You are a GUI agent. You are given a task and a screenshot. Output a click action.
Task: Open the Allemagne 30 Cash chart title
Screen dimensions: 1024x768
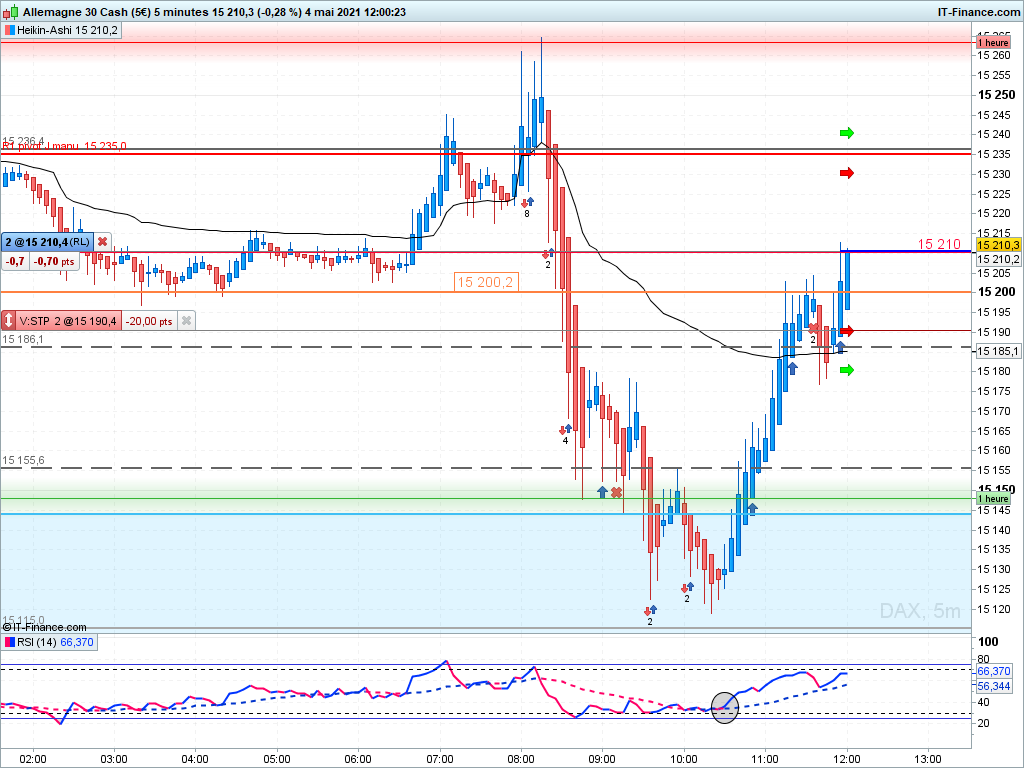214,12
